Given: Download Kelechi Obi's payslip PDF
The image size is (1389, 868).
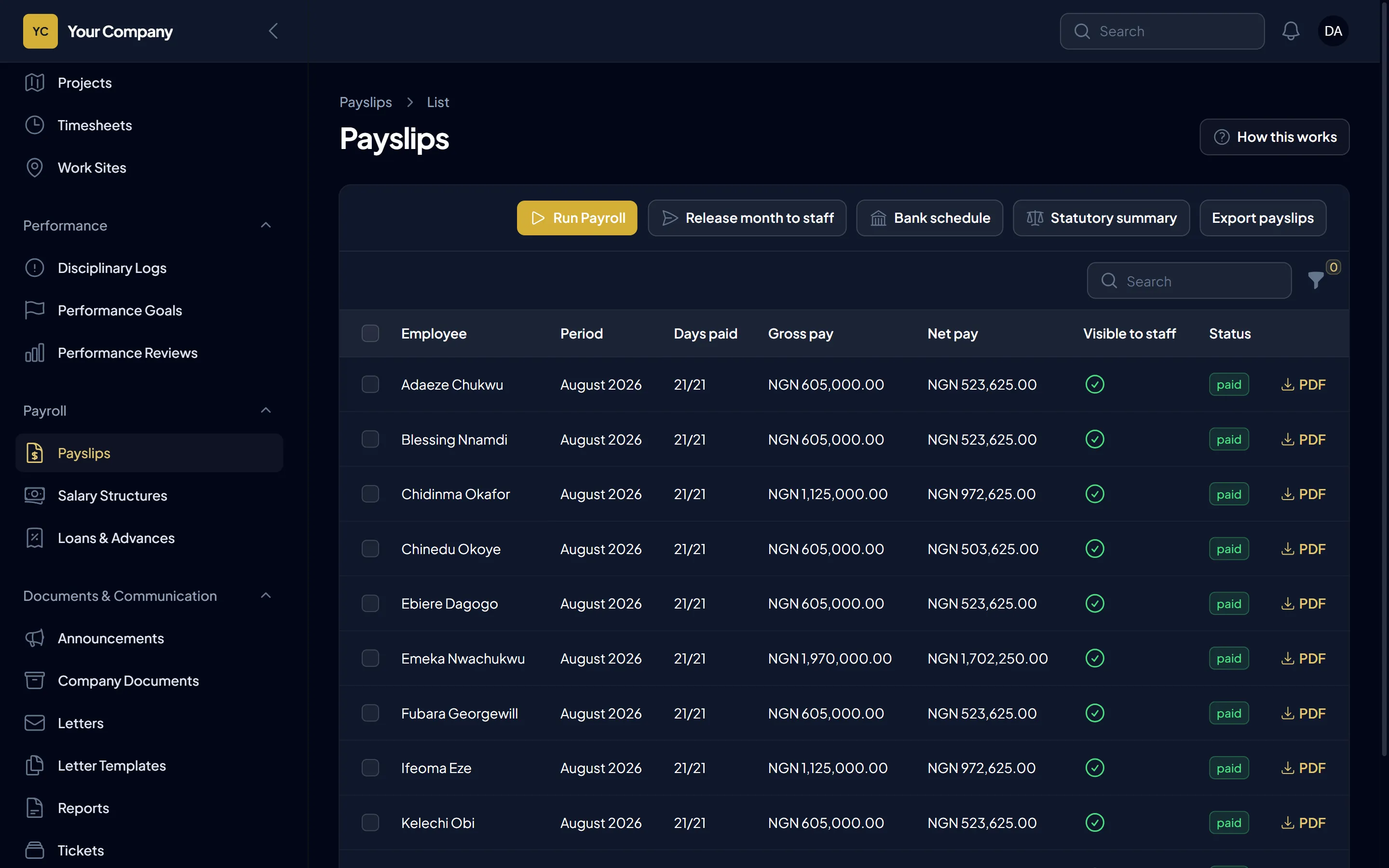Looking at the screenshot, I should tap(1303, 823).
